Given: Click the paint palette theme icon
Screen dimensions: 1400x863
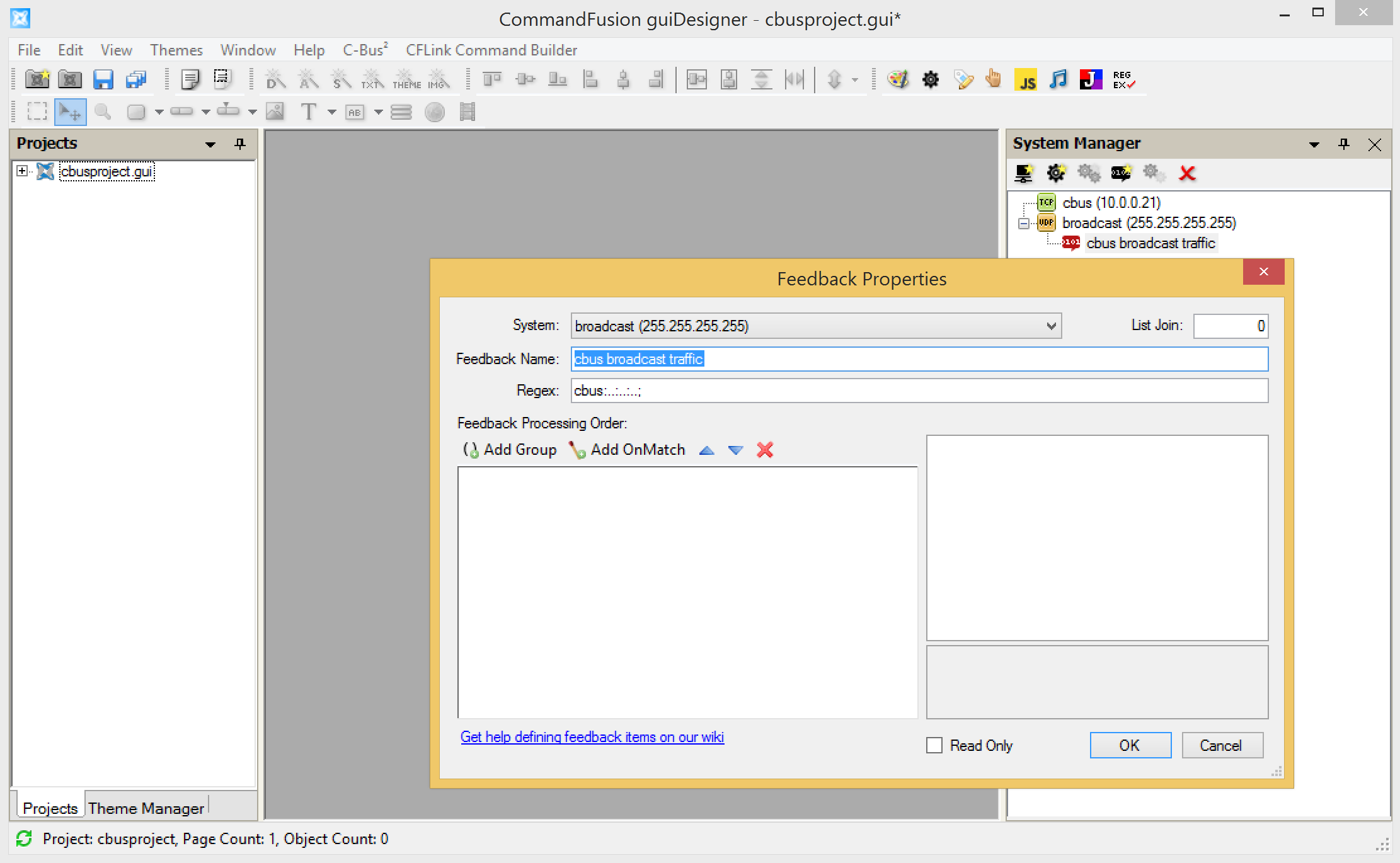Looking at the screenshot, I should pos(897,80).
